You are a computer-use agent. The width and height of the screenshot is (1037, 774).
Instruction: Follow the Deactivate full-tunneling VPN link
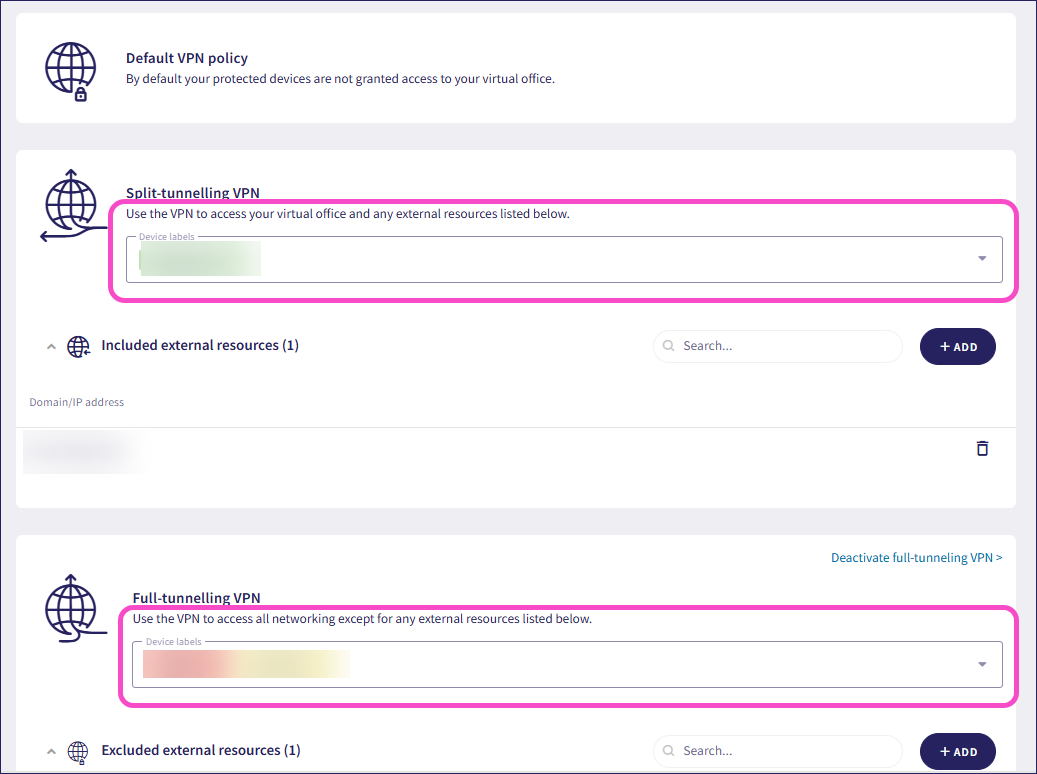pyautogui.click(x=916, y=558)
